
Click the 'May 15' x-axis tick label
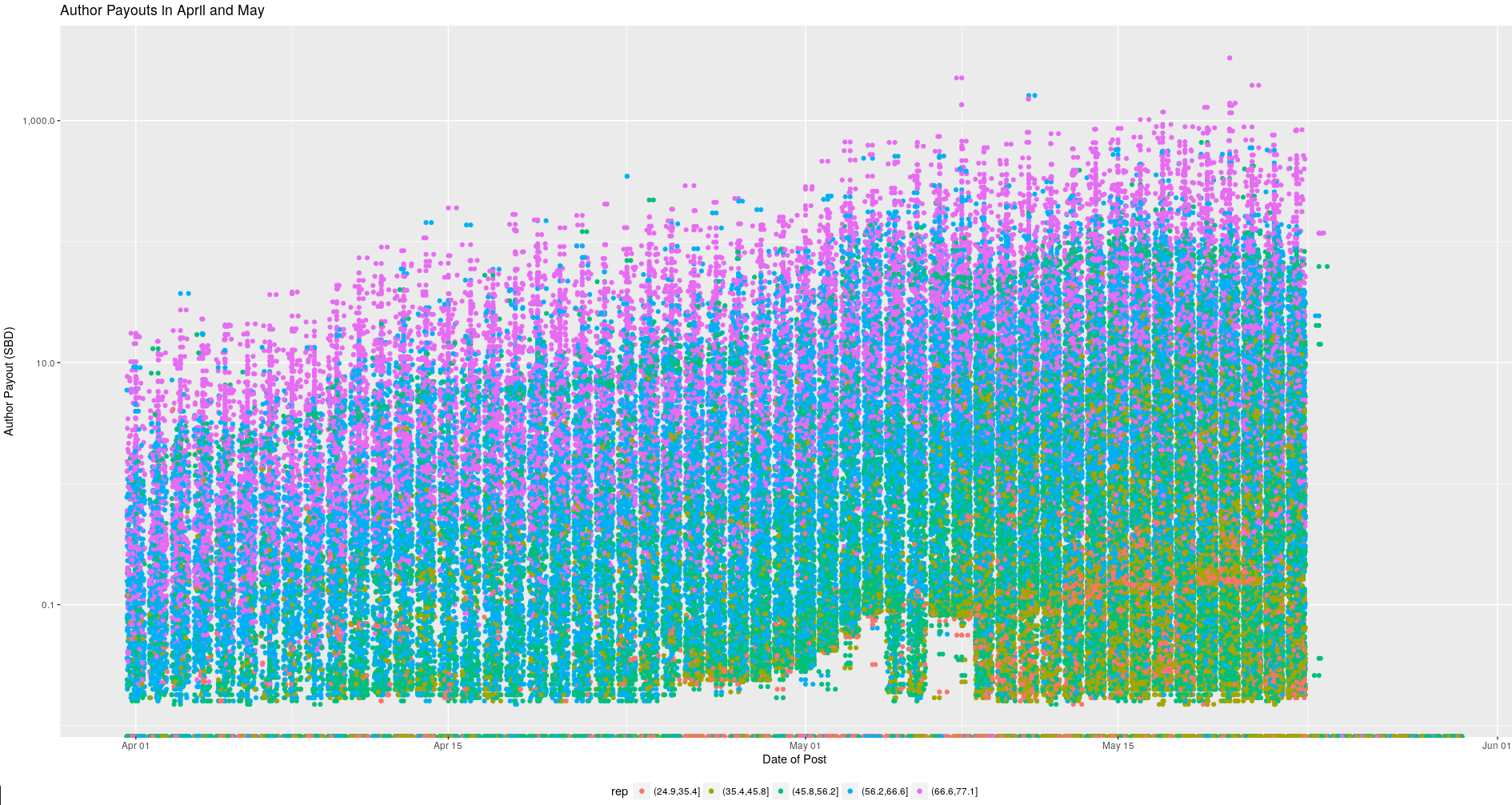coord(1118,746)
